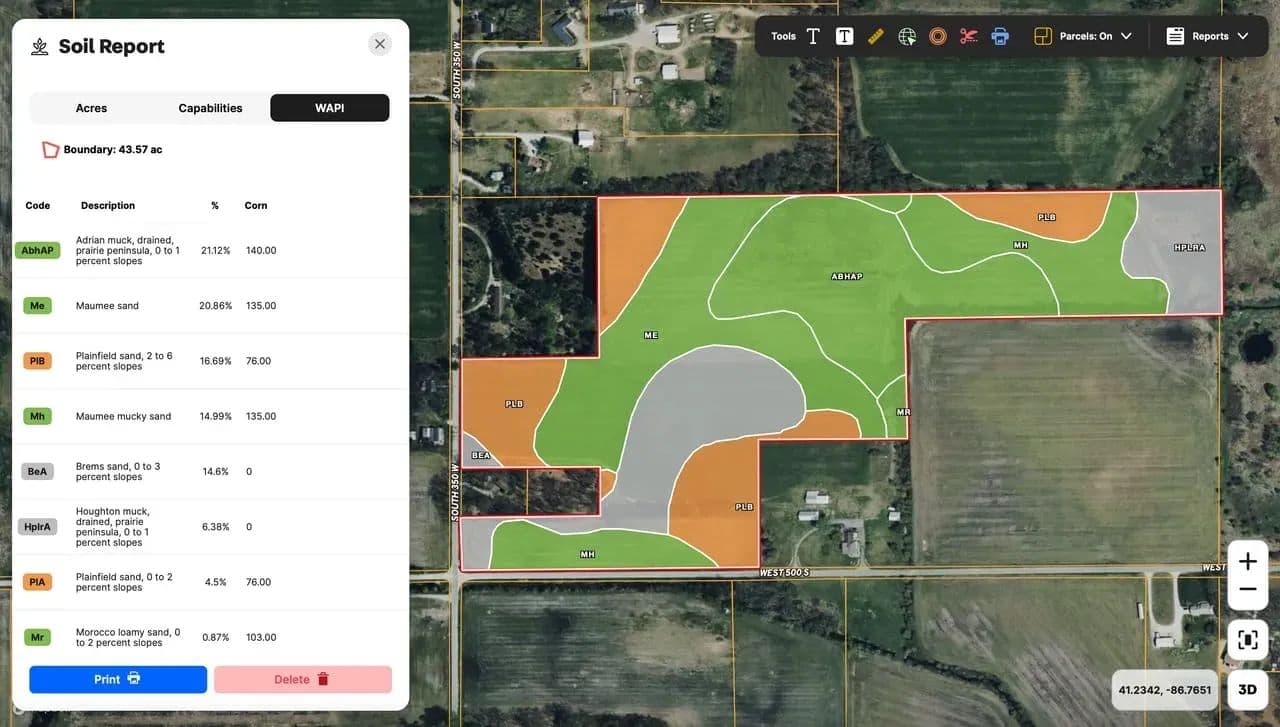This screenshot has height=727, width=1280.
Task: Choose the red scissors cut tool
Action: point(968,36)
